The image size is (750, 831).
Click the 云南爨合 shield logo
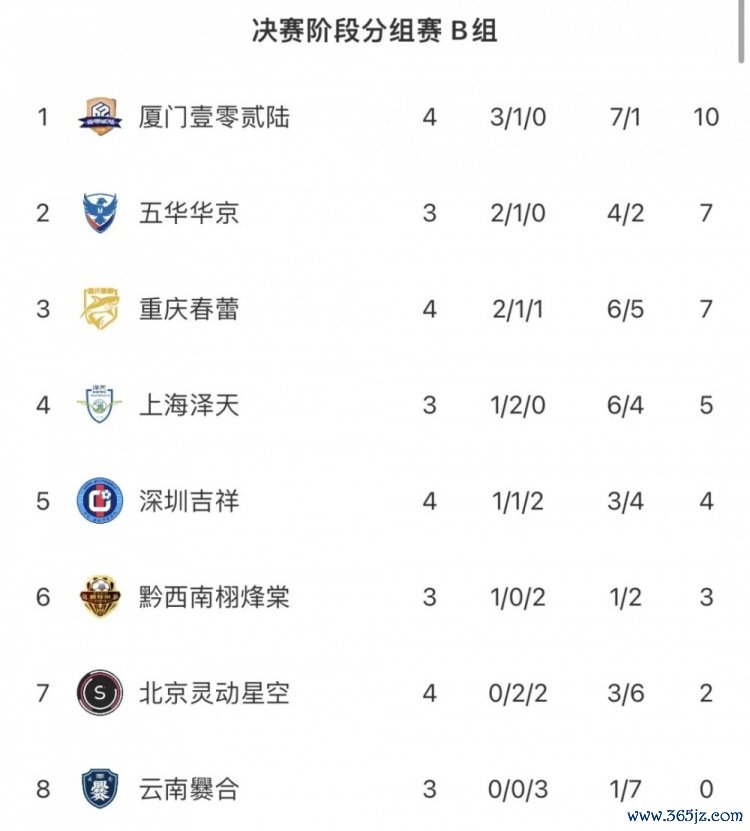pos(100,789)
